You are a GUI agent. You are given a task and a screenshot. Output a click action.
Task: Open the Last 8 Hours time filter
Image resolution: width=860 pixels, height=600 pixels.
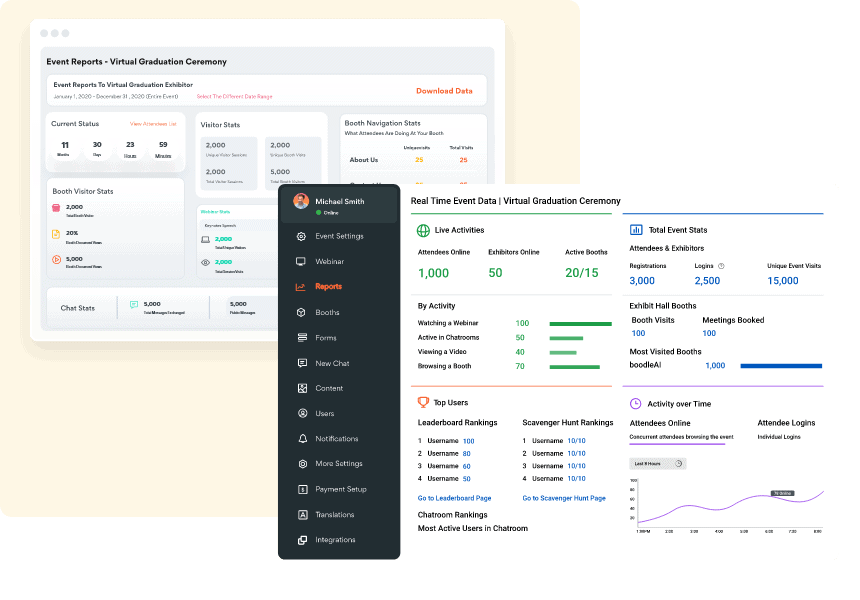[658, 463]
